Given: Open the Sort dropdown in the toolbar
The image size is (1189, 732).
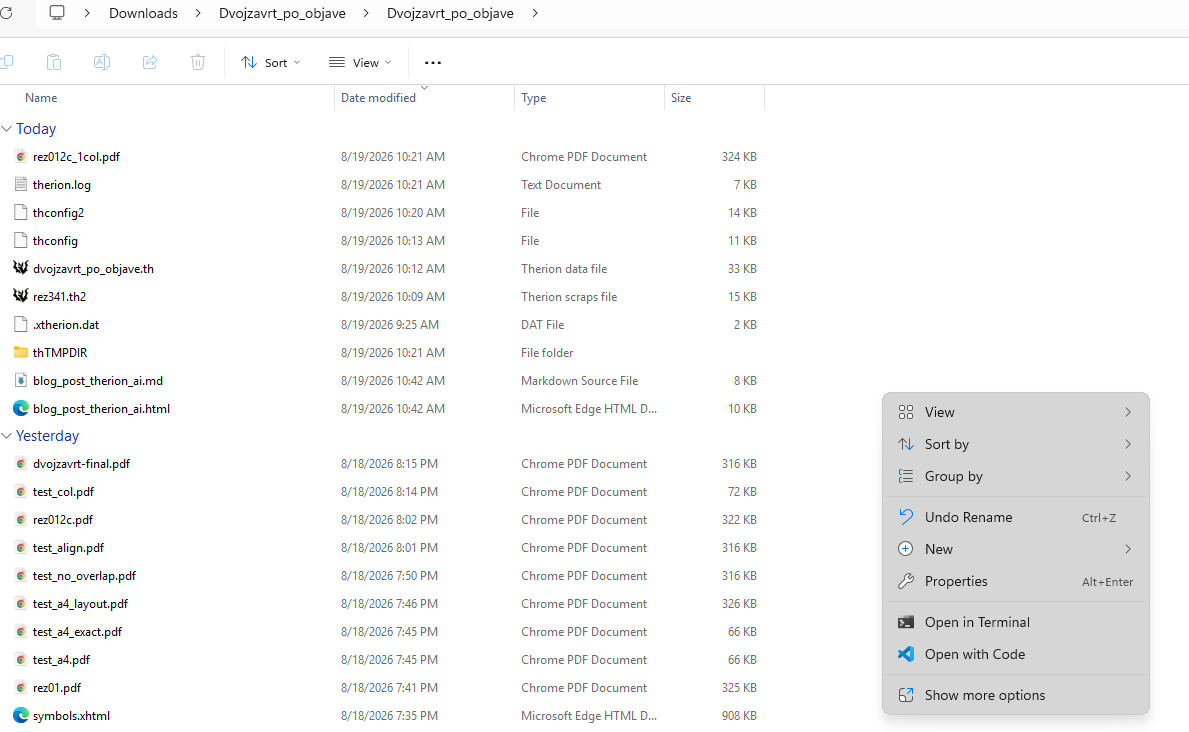Looking at the screenshot, I should 271,63.
